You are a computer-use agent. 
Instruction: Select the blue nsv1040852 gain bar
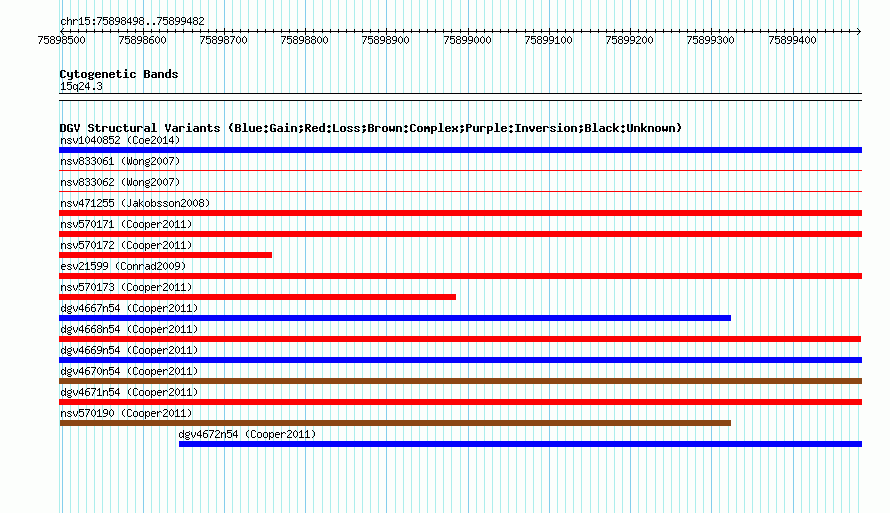pos(460,150)
